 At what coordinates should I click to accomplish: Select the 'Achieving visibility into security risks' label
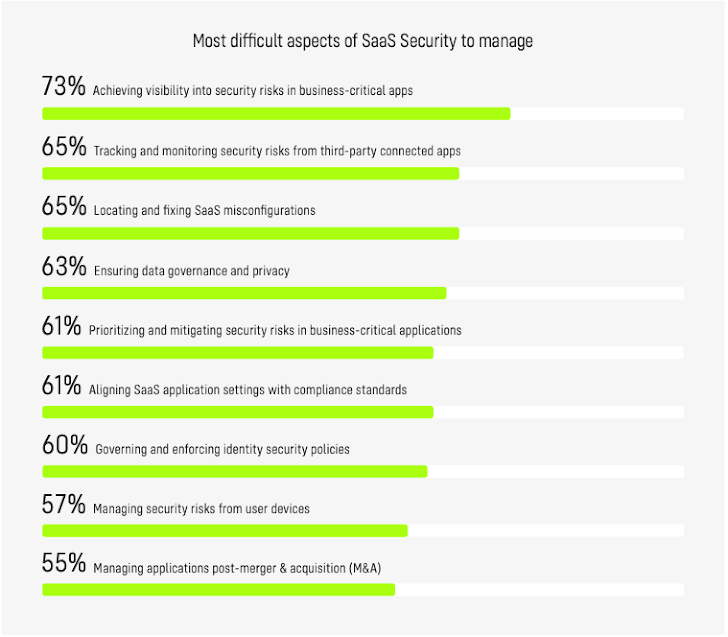click(x=253, y=91)
